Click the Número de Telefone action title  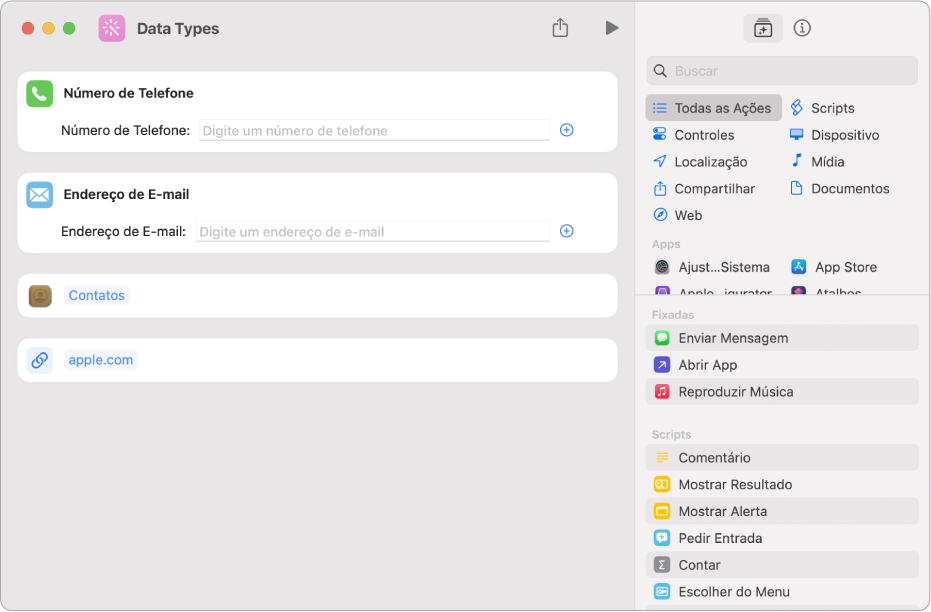pos(128,93)
